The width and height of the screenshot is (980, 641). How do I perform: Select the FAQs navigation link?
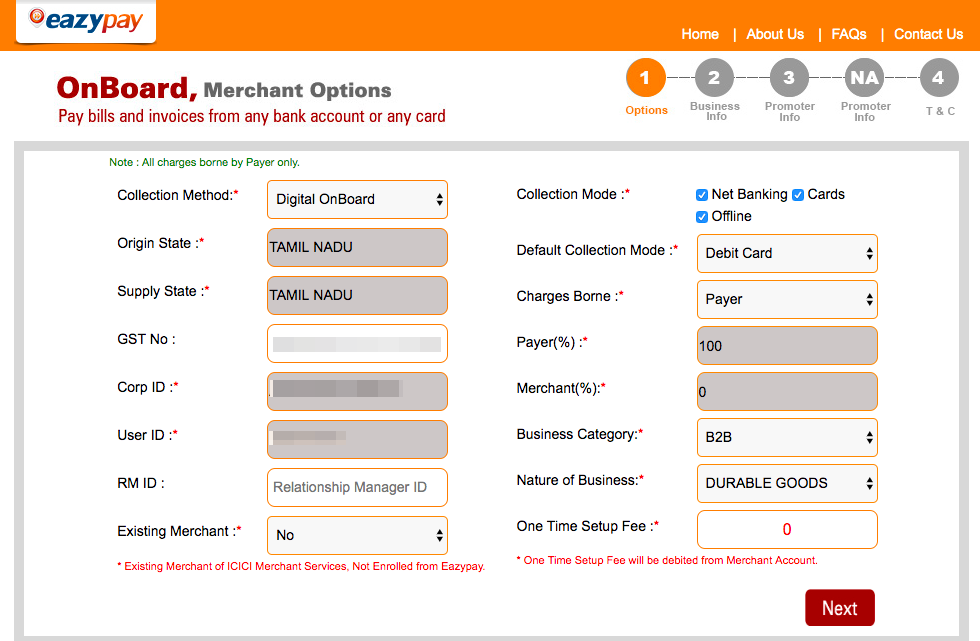tap(848, 34)
